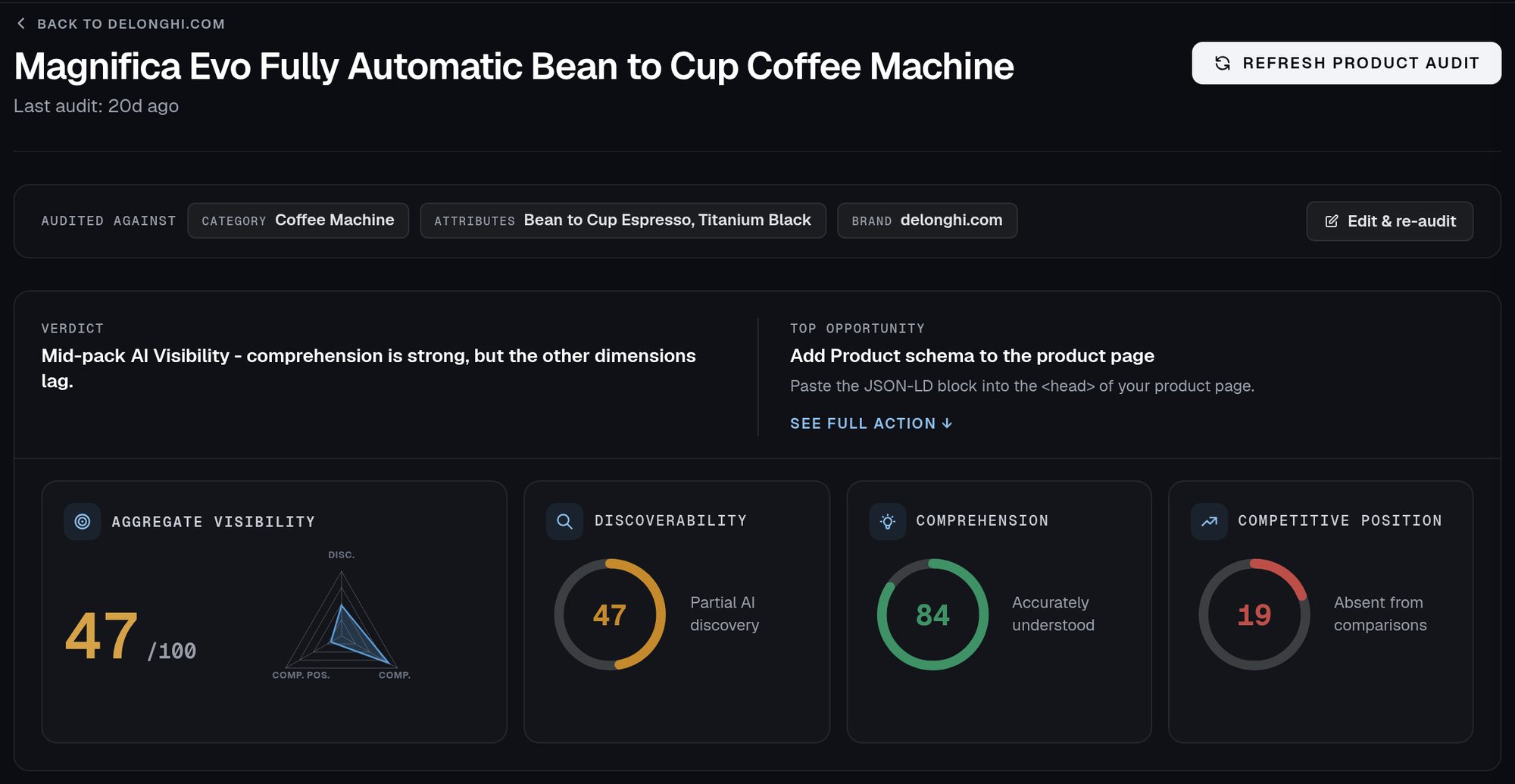Click the COMP. POS. radar axis label
The width and height of the screenshot is (1515, 784).
pos(301,675)
